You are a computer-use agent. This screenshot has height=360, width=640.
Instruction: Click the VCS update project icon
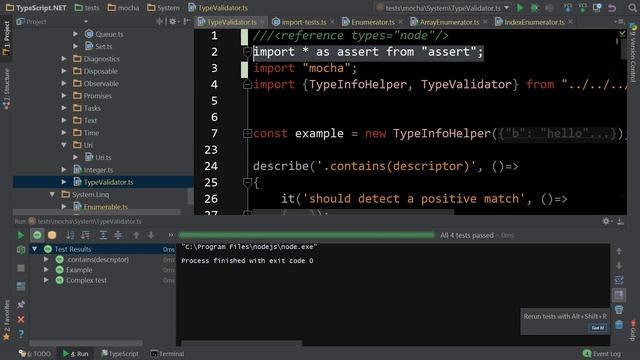click(568, 8)
